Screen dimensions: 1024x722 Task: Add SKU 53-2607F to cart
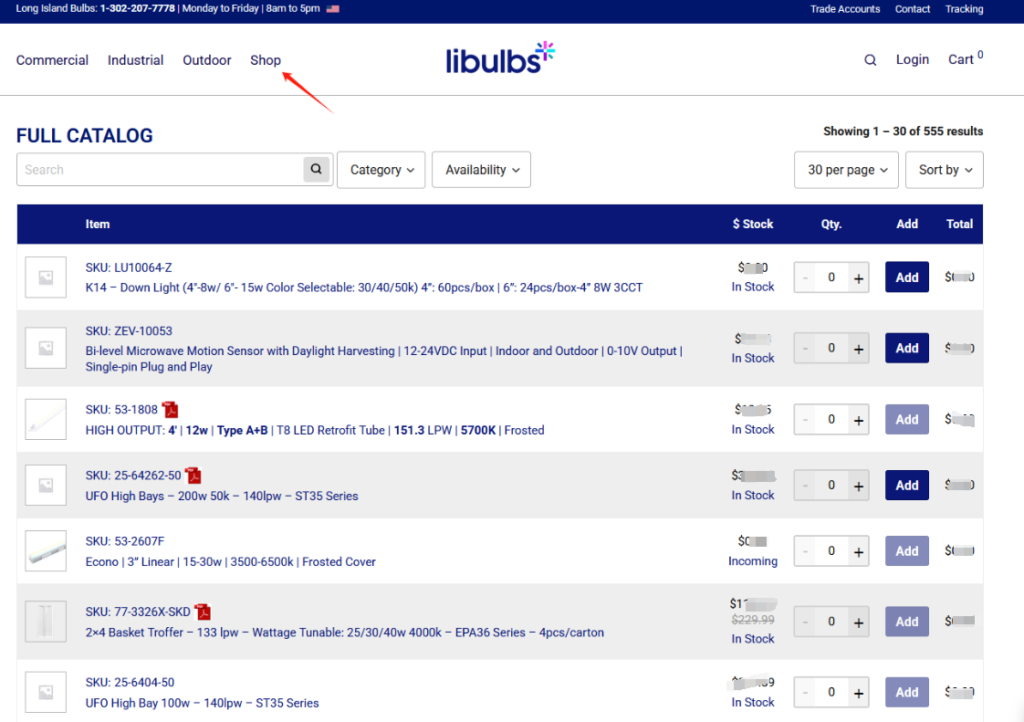coord(907,551)
